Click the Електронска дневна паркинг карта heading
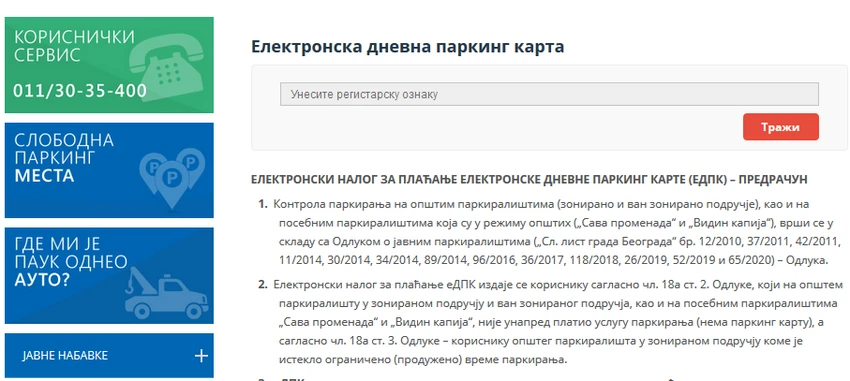Screen dimensions: 850x381 coord(408,47)
